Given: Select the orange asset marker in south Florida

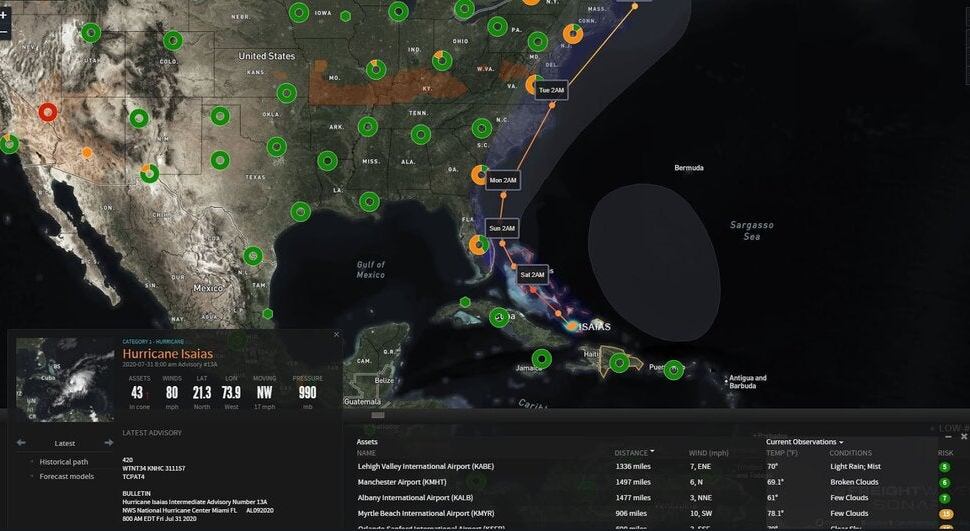Looking at the screenshot, I should click(x=478, y=244).
